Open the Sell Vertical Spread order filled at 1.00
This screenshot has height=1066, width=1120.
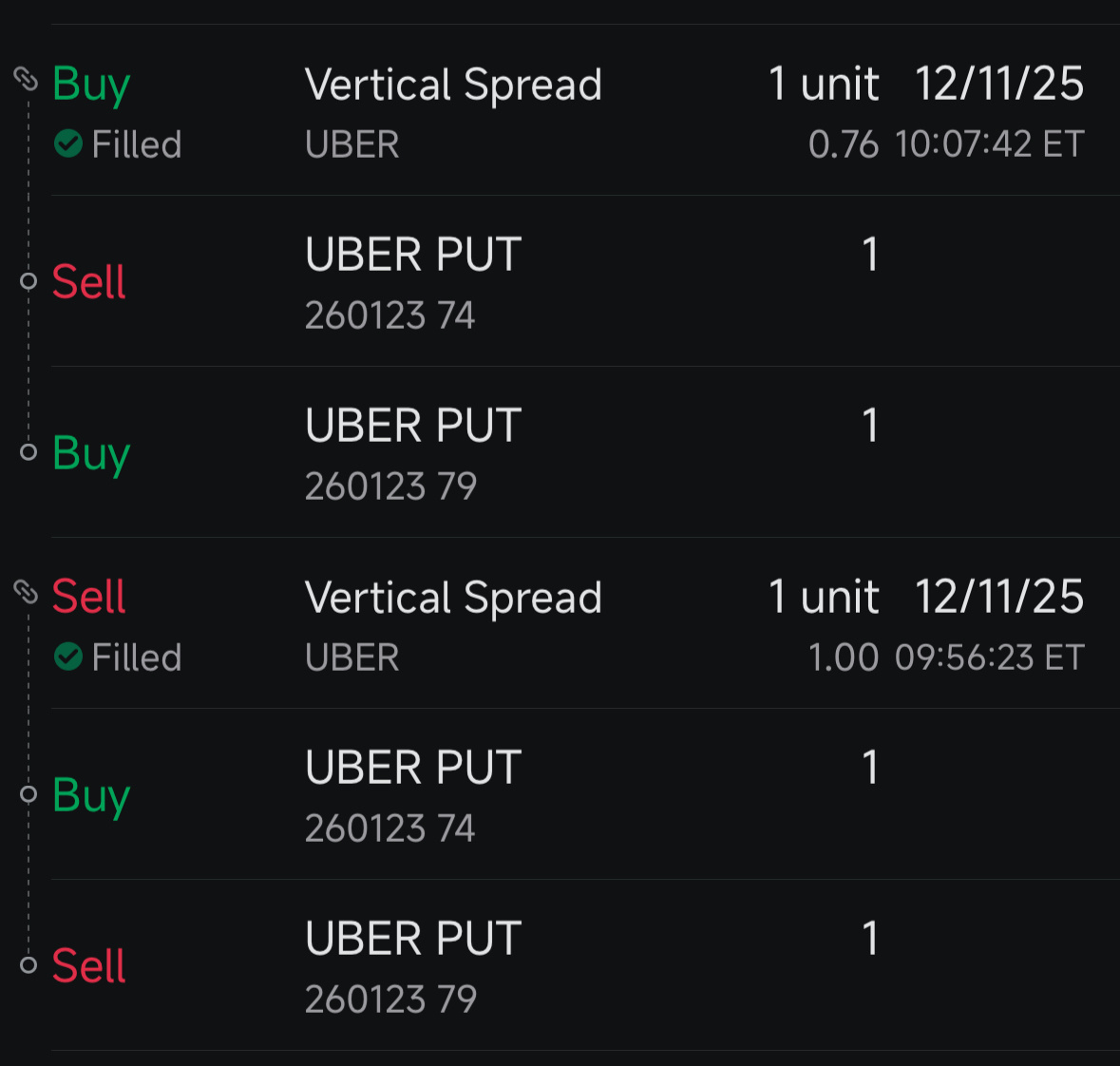click(x=585, y=623)
